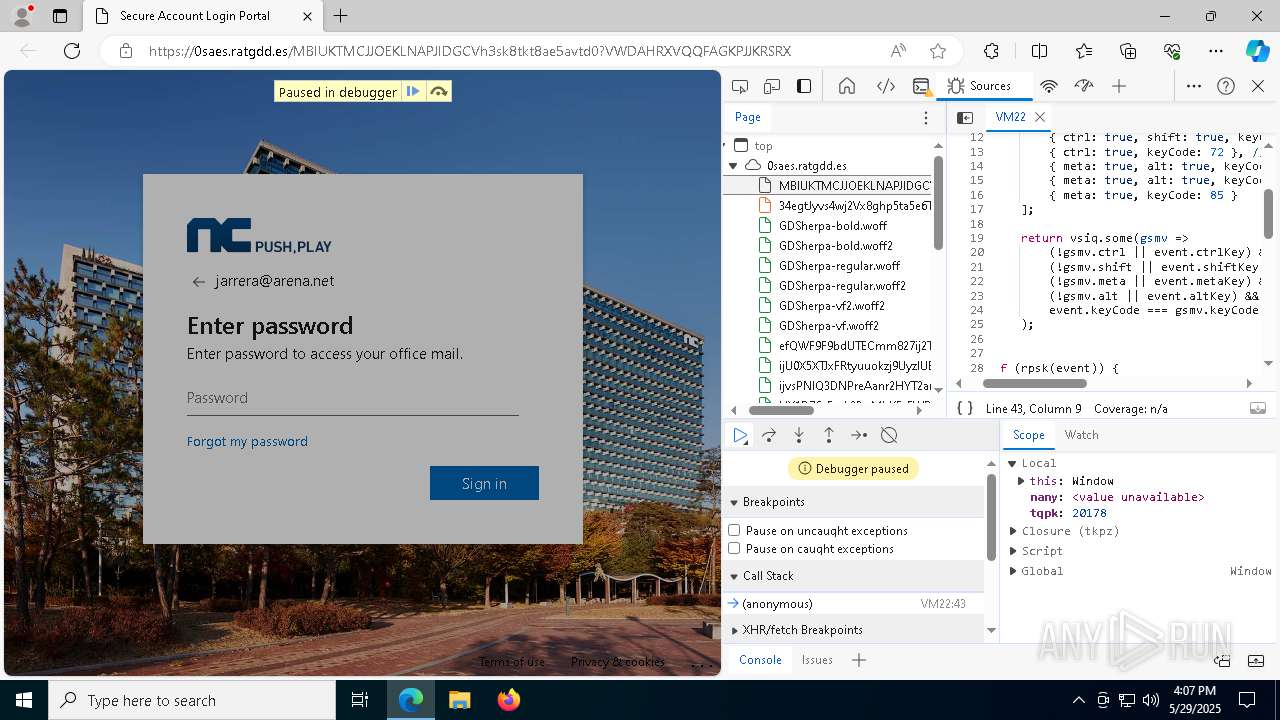Add page to favorites star

coord(937,51)
